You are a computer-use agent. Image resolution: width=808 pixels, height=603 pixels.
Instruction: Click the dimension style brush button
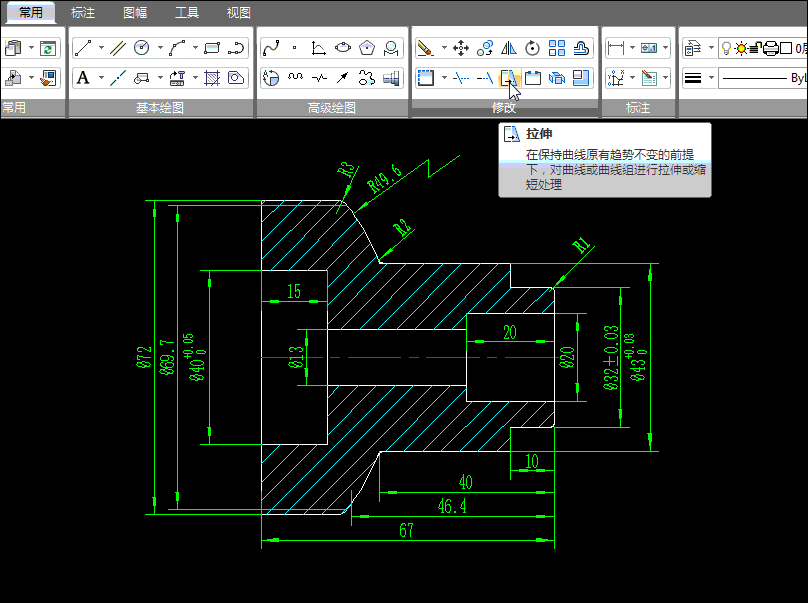pos(649,78)
